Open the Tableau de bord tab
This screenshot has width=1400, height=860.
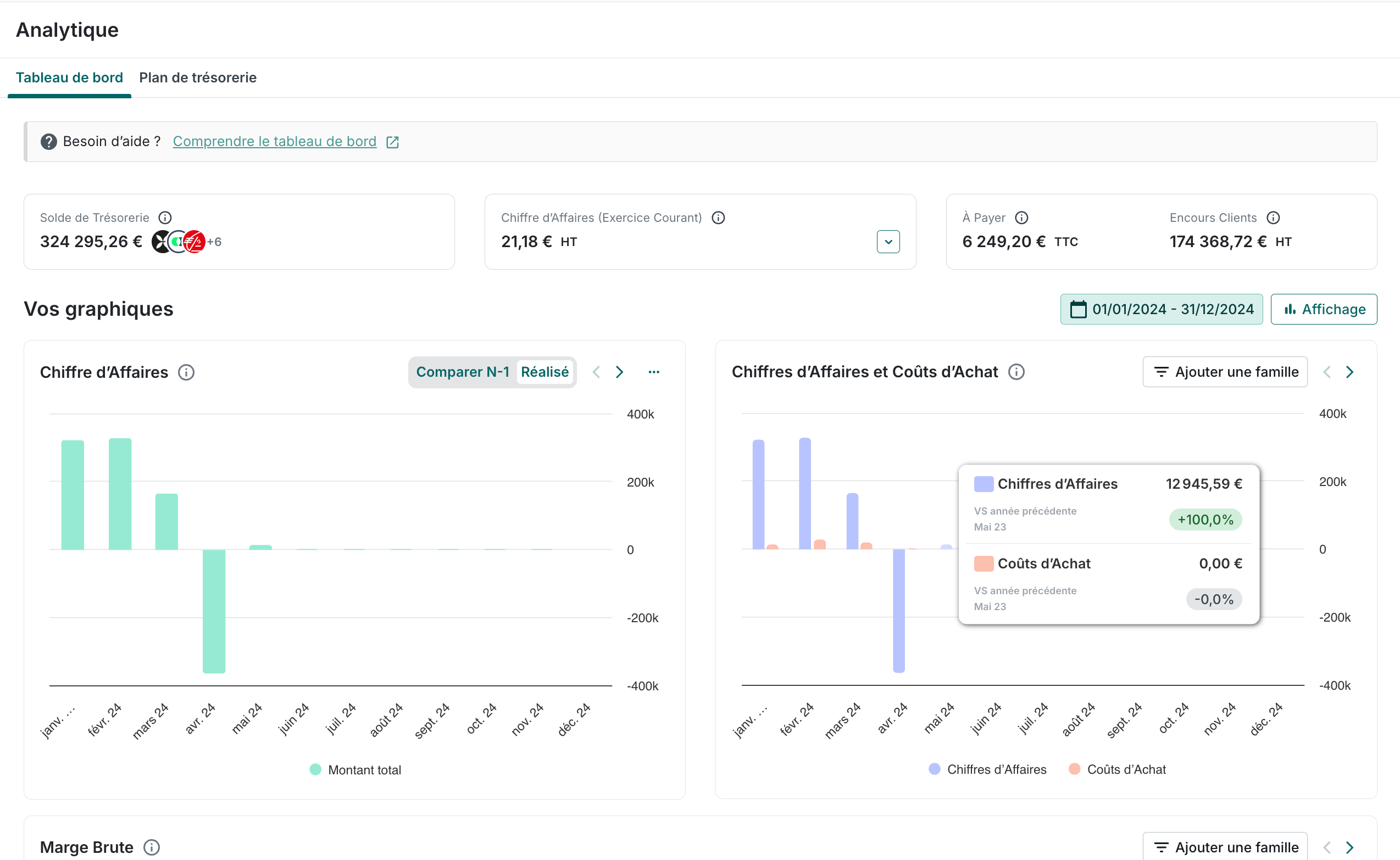pyautogui.click(x=69, y=77)
